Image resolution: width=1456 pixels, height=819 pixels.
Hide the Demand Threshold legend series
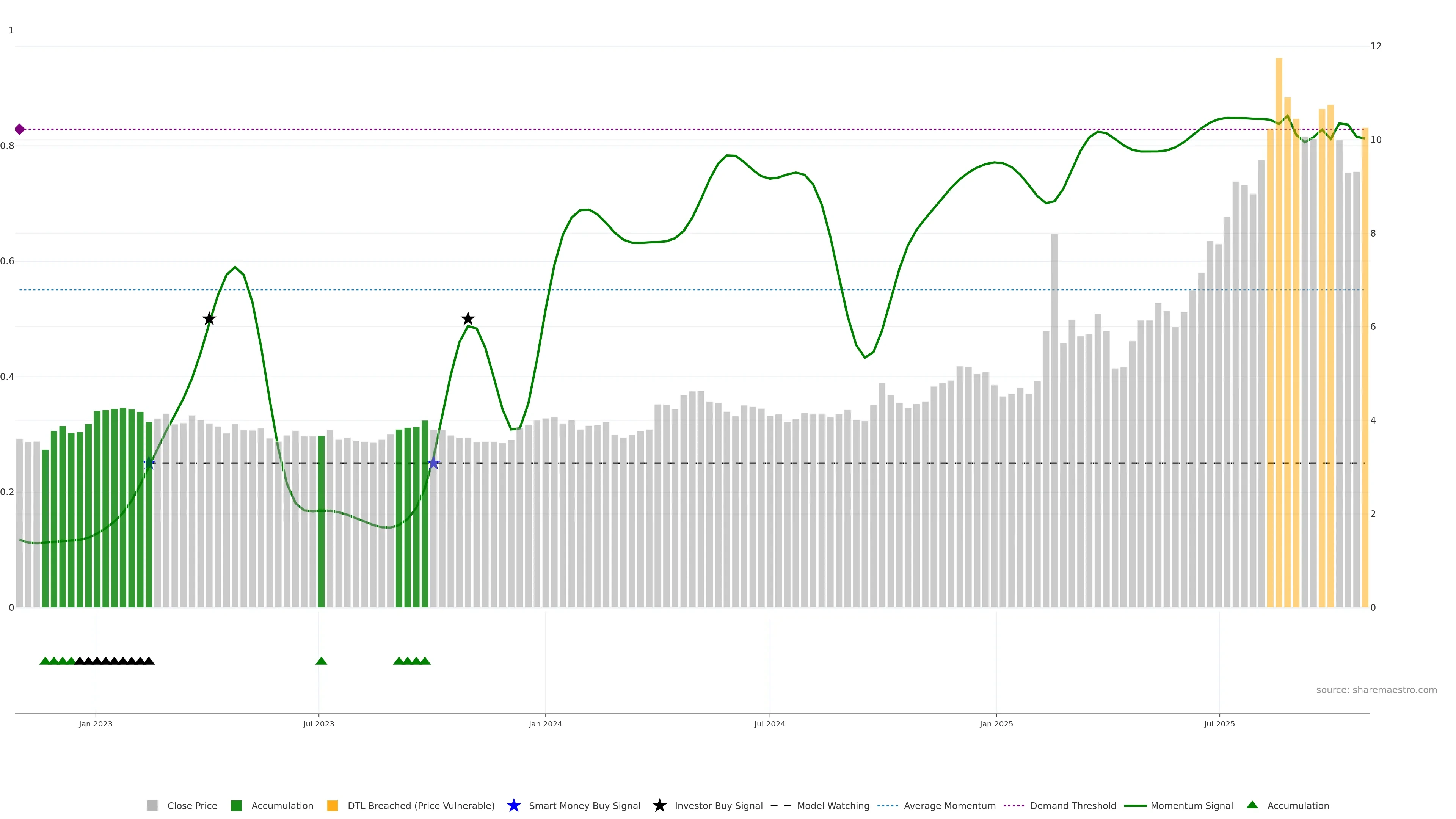pyautogui.click(x=1072, y=805)
